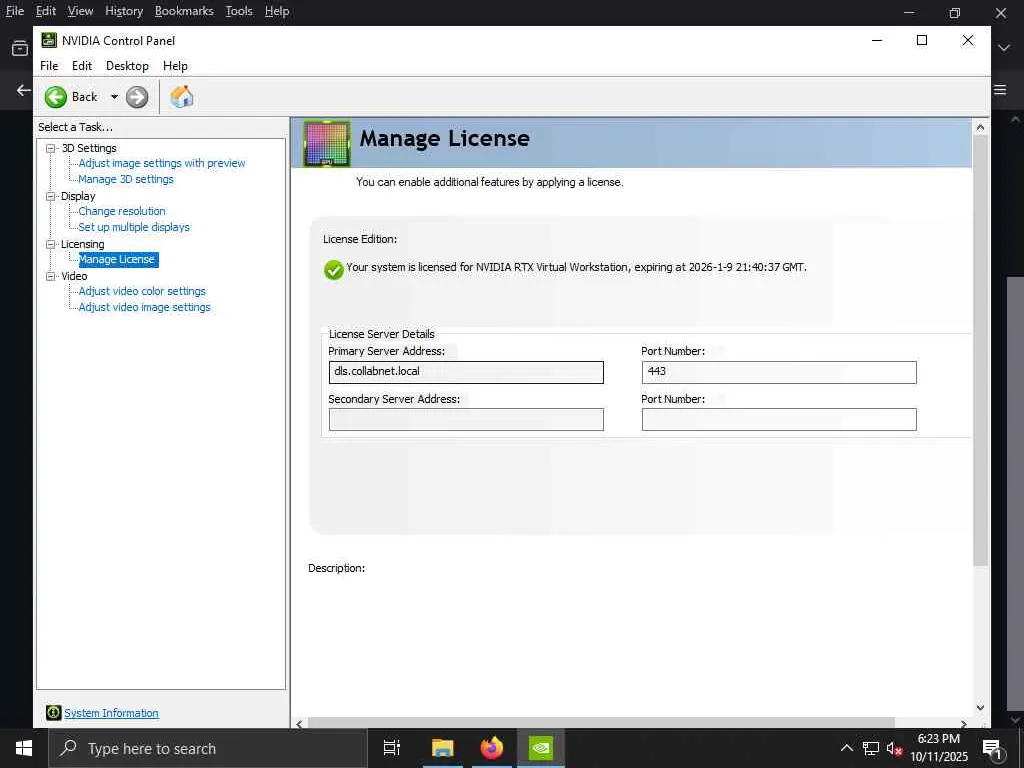Screen dimensions: 1024x768
Task: Click the green license status checkmark icon
Action: [334, 269]
